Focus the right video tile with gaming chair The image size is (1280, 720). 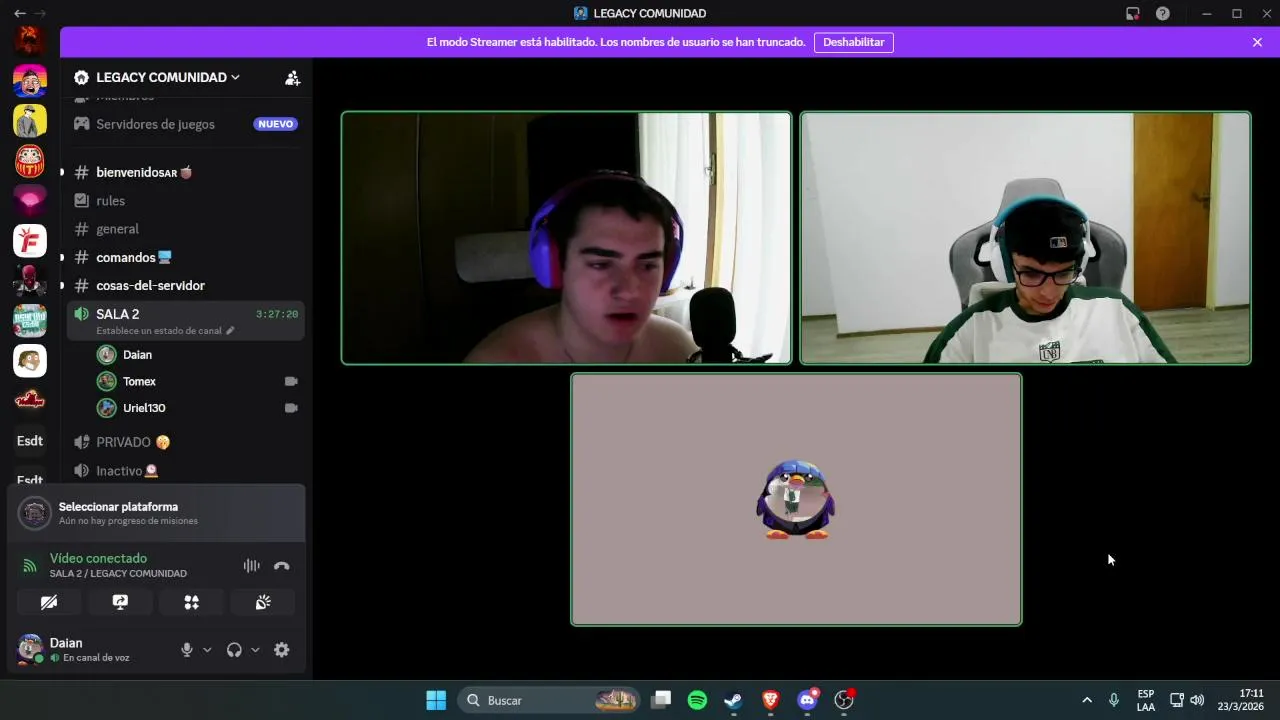click(x=1026, y=238)
